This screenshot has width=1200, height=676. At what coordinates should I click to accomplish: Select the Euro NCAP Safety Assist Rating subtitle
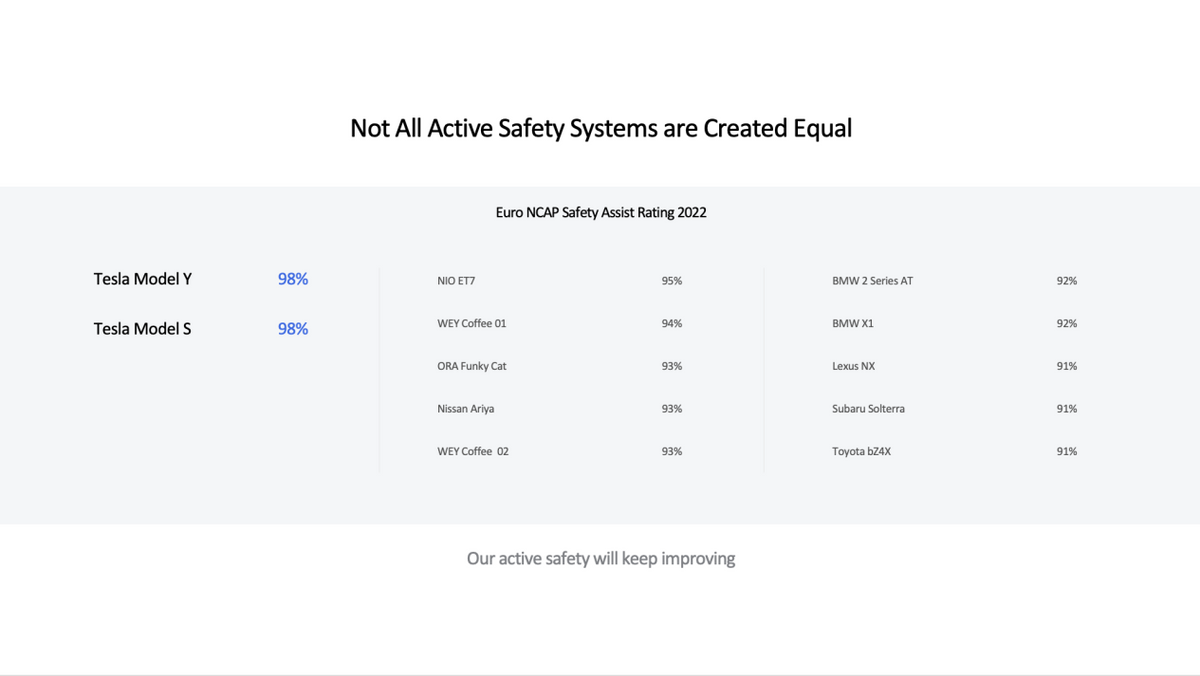(600, 212)
